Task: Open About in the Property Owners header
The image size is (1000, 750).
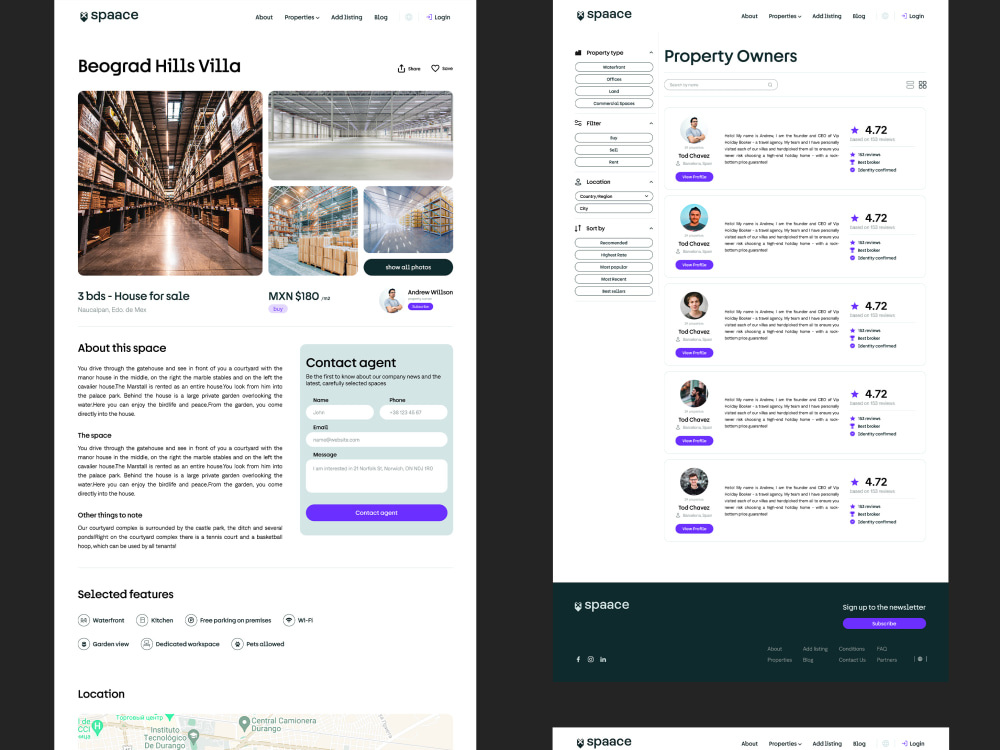Action: (x=749, y=16)
